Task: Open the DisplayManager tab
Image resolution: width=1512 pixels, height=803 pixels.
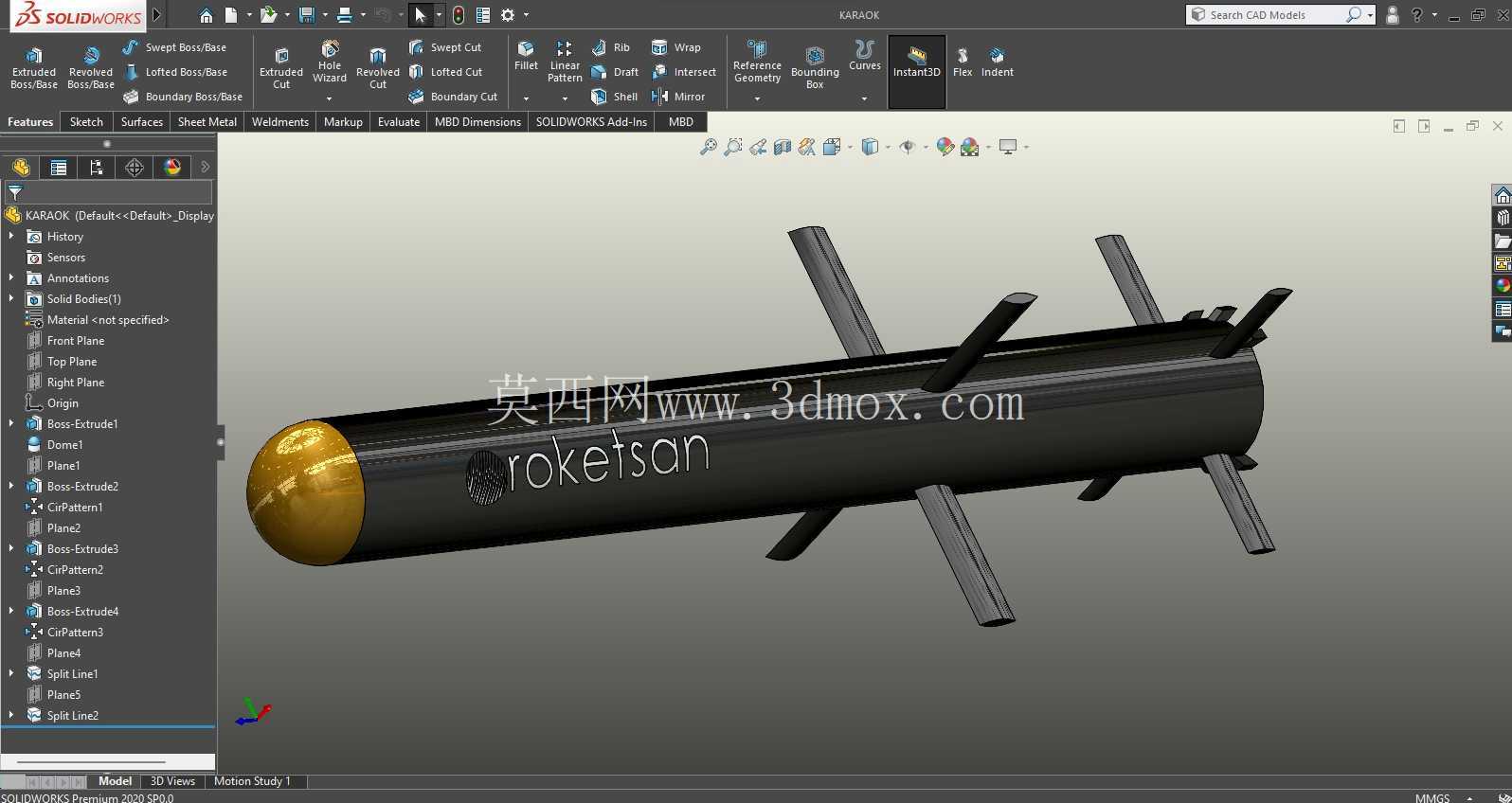Action: click(x=172, y=168)
